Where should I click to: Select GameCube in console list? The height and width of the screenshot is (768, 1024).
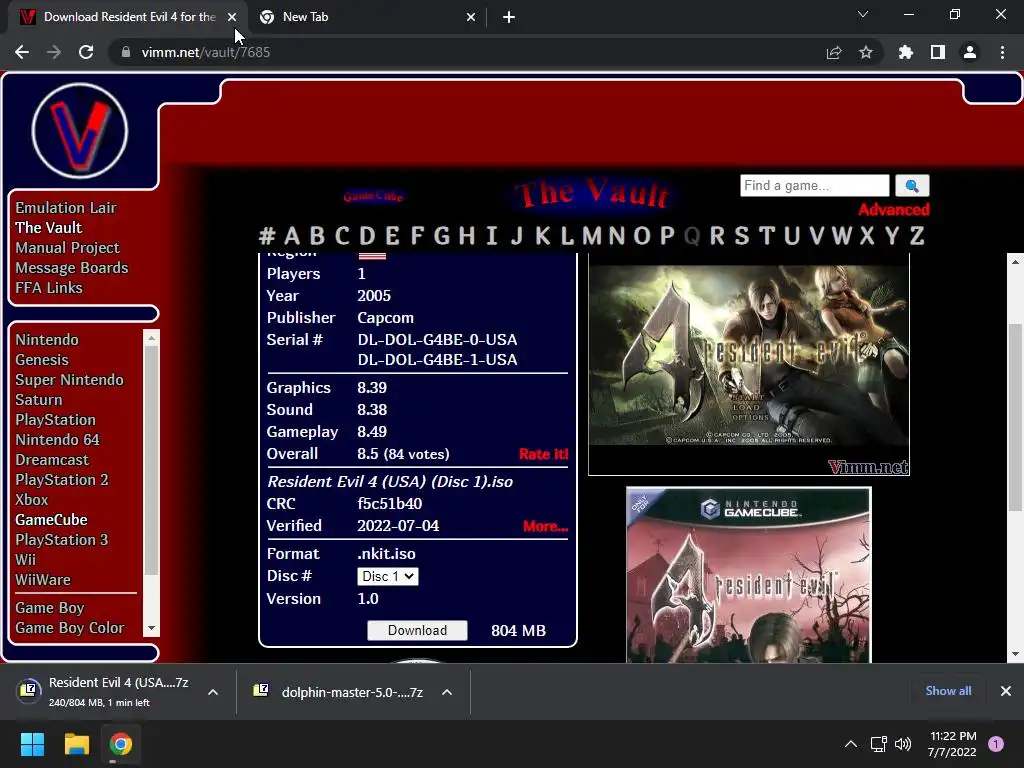(51, 520)
